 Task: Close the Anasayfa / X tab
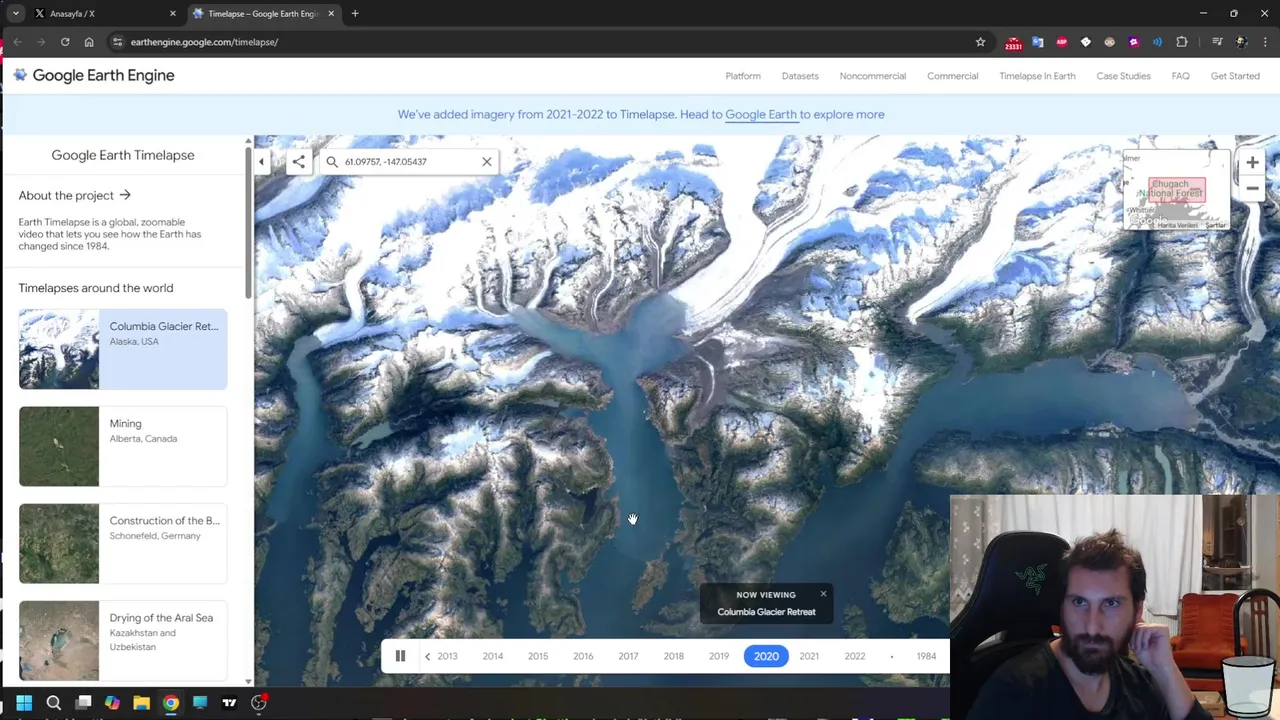pyautogui.click(x=172, y=13)
